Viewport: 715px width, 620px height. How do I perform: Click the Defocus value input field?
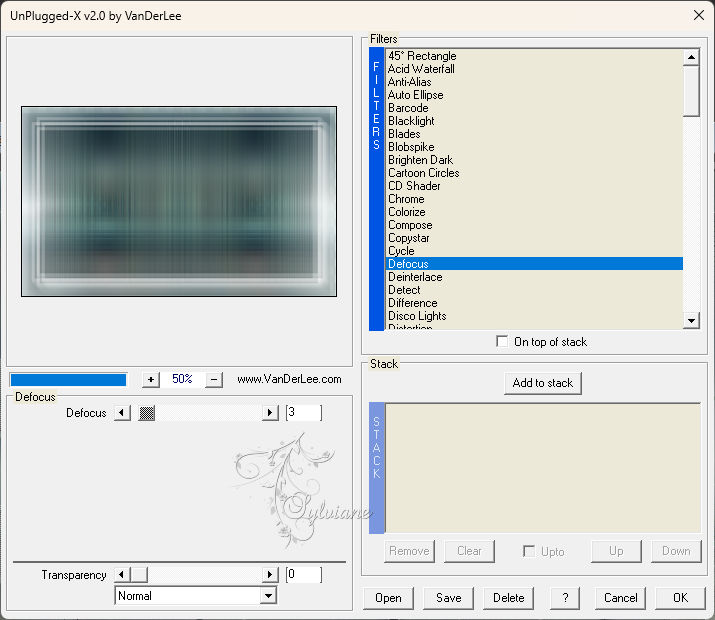(304, 413)
